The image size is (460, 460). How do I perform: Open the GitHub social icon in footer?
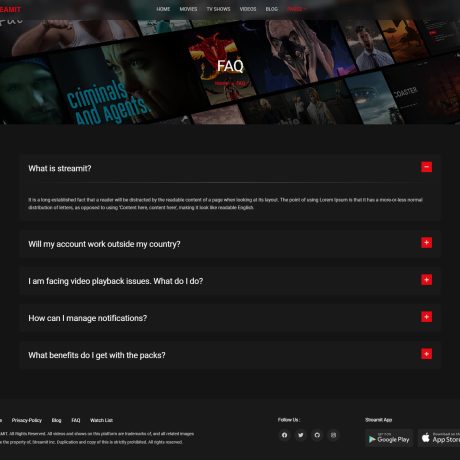coord(317,435)
